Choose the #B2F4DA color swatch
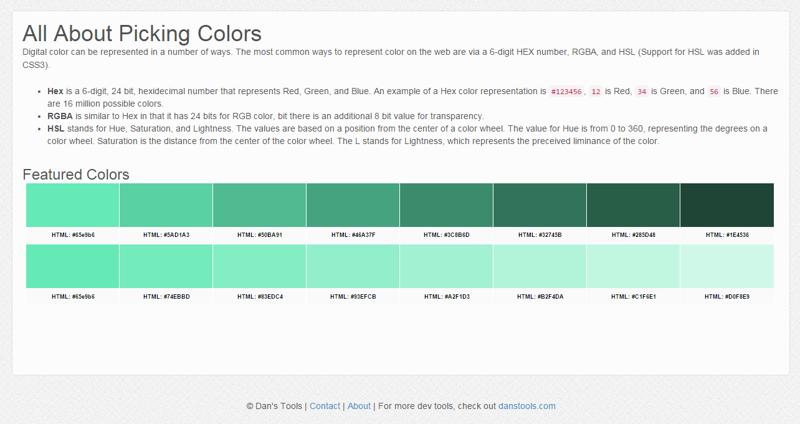 539,266
